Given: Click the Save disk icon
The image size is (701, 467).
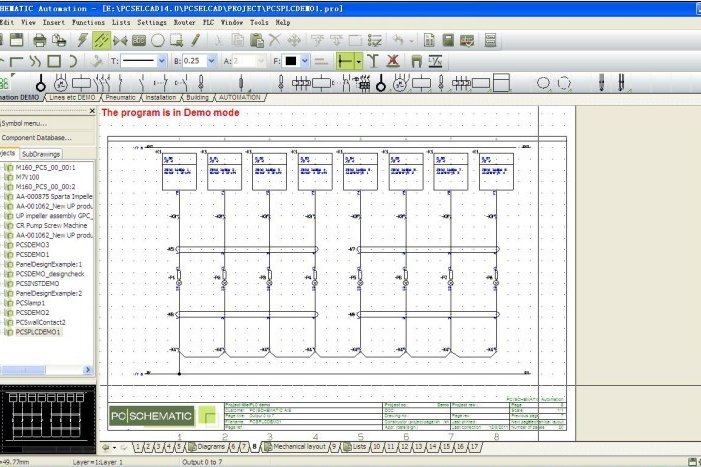Looking at the screenshot, I should pos(17,40).
